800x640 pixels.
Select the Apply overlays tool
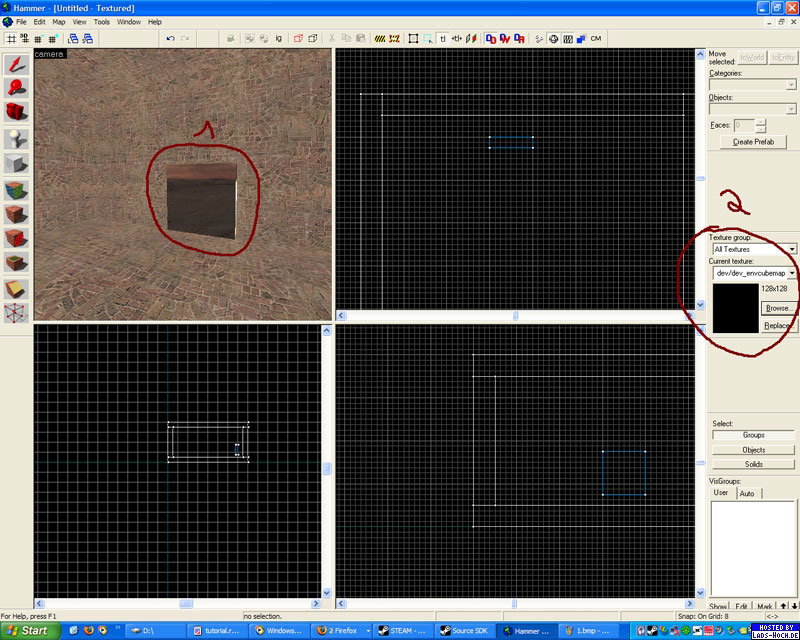coord(16,263)
